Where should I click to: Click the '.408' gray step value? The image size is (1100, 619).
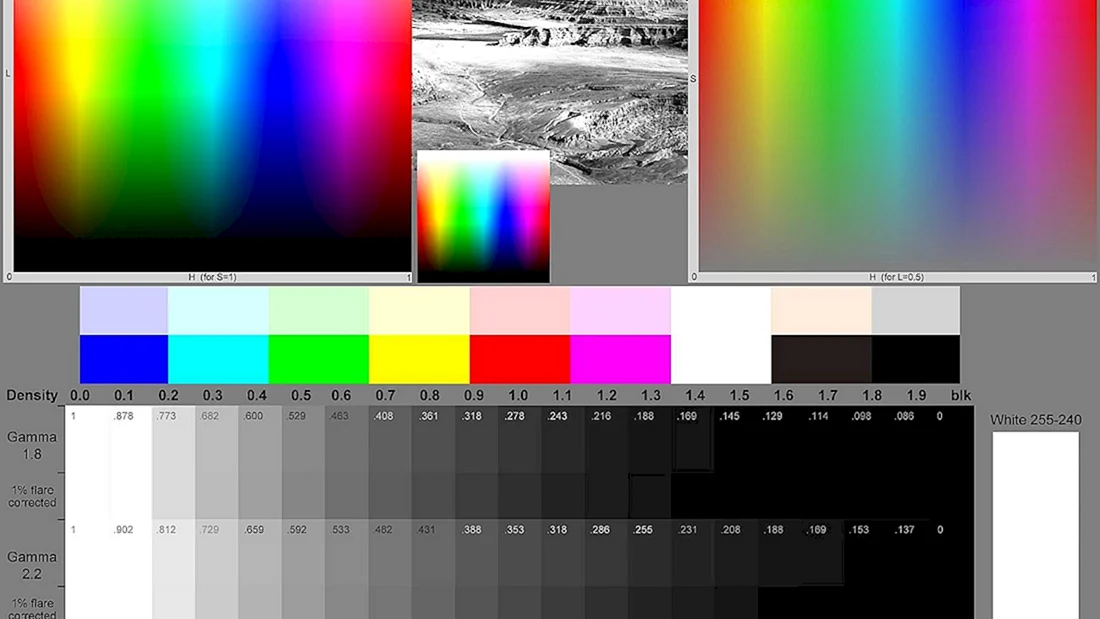pos(383,416)
